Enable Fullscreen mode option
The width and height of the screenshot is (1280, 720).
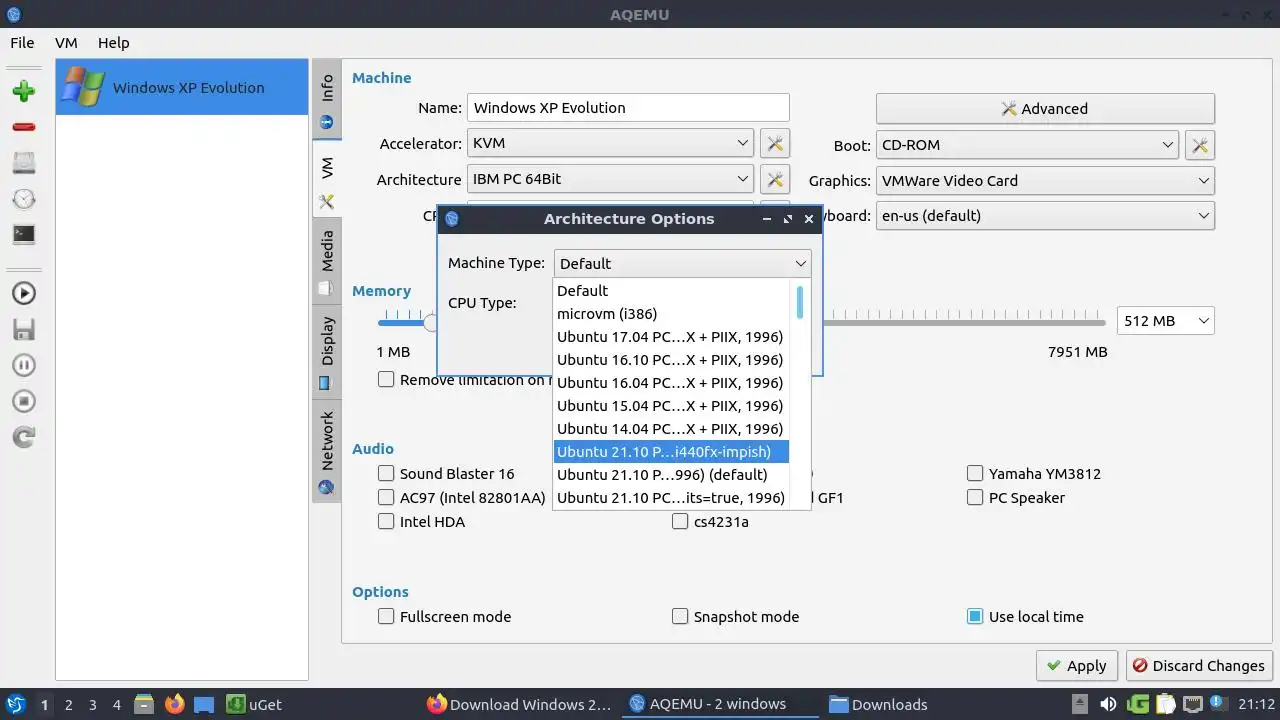click(386, 617)
